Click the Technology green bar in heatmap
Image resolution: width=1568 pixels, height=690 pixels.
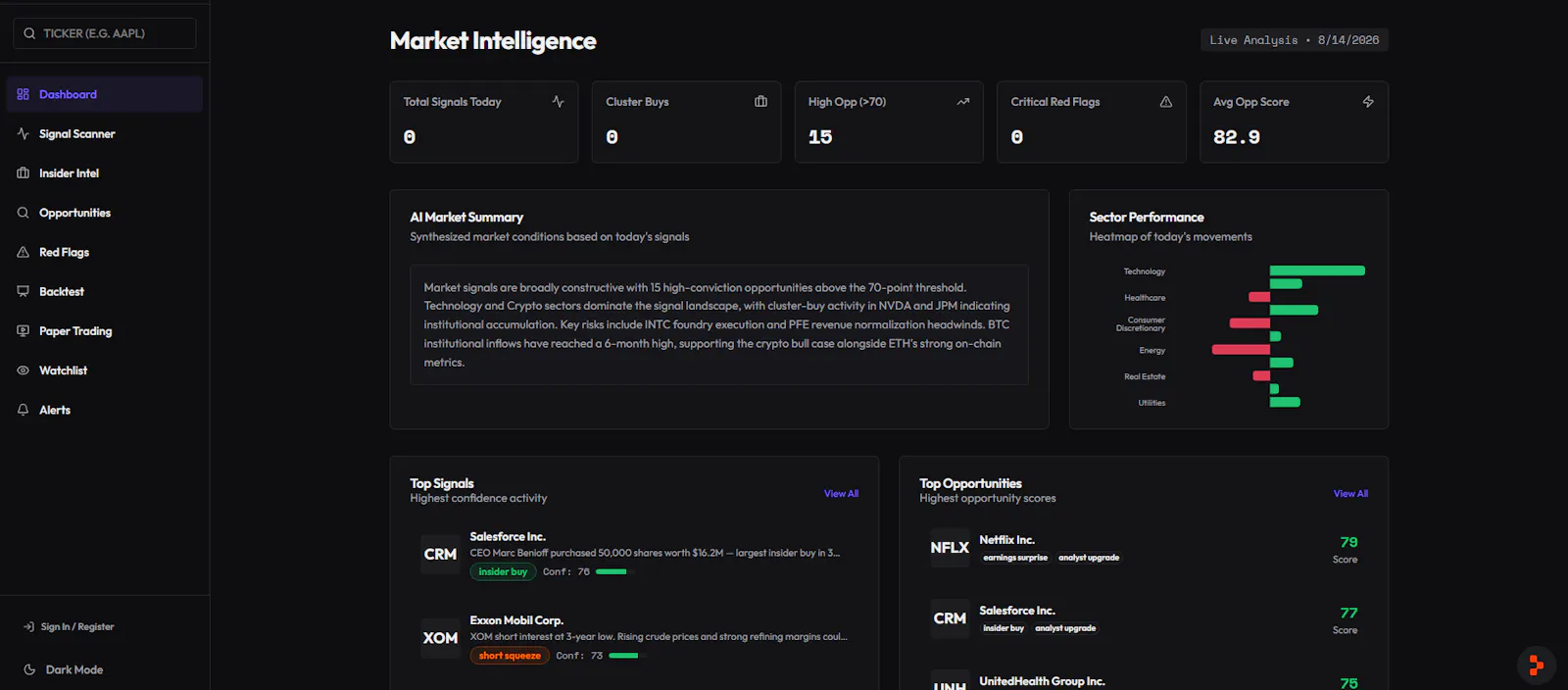[1317, 271]
